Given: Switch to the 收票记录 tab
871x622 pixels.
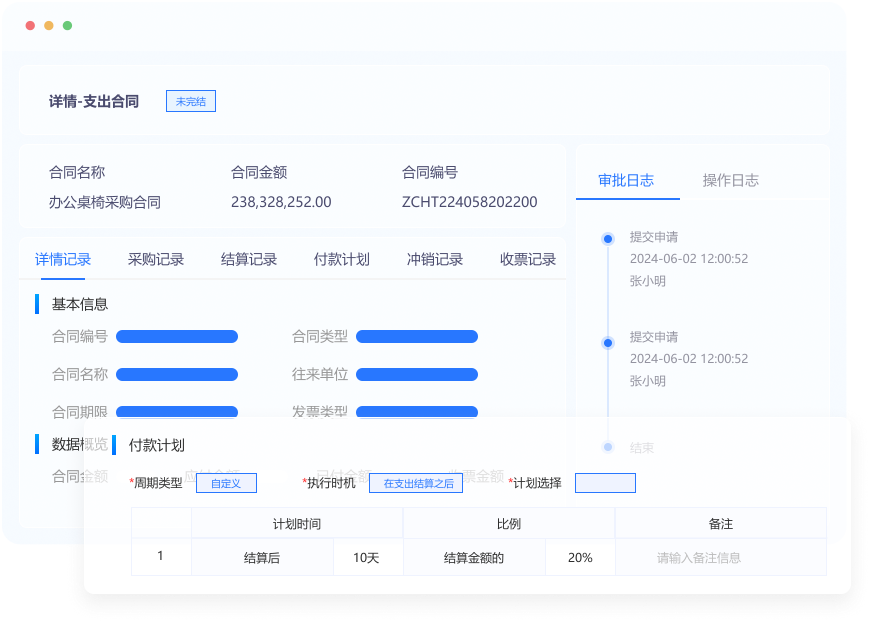Looking at the screenshot, I should [x=528, y=259].
